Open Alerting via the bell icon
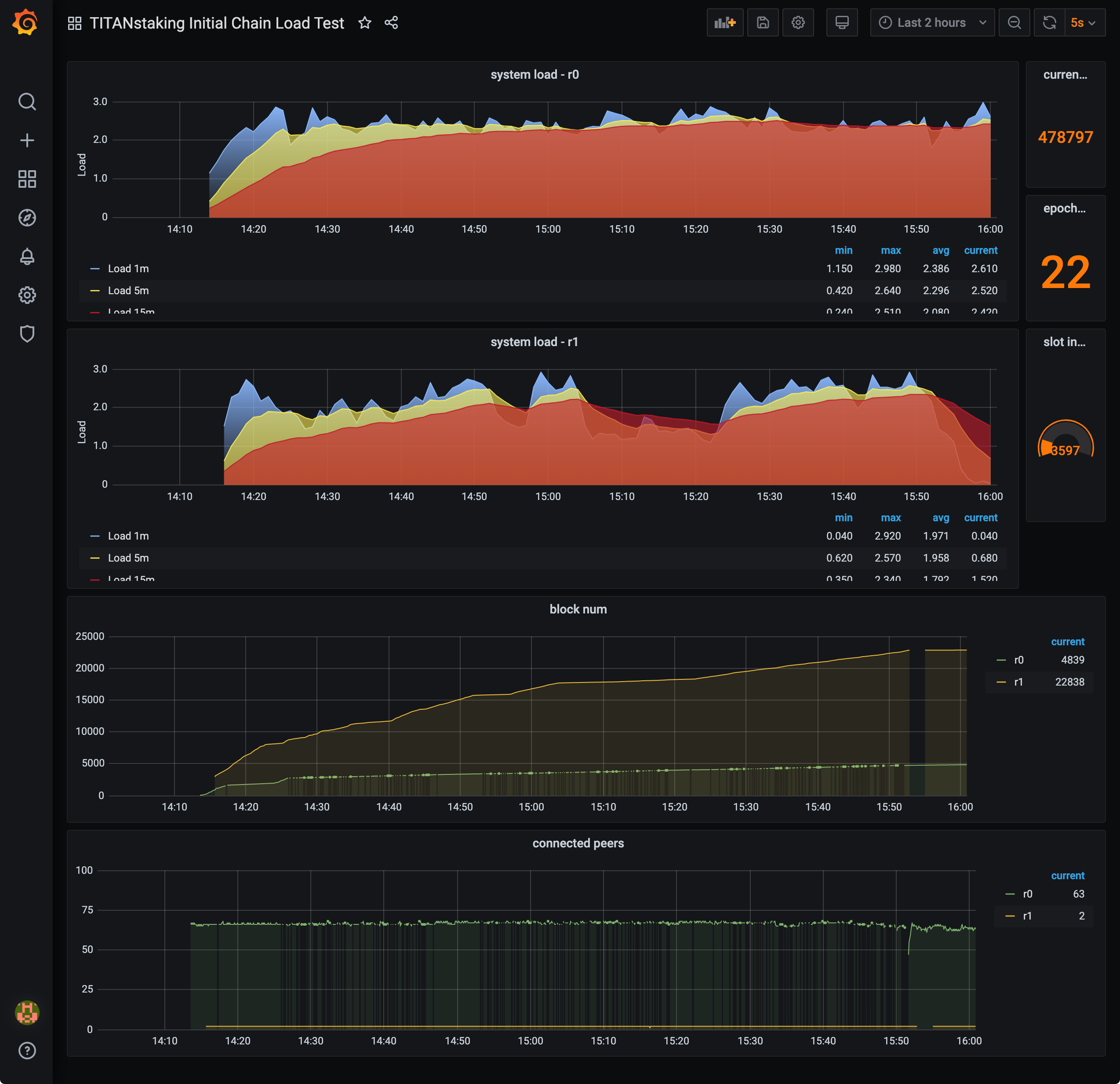 pos(27,256)
